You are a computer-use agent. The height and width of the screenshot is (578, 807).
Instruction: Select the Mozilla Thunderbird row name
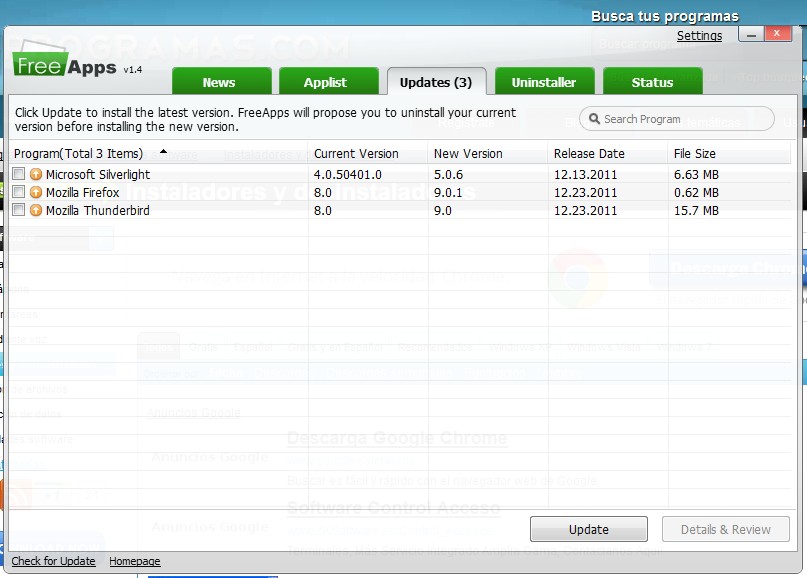pyautogui.click(x=98, y=211)
